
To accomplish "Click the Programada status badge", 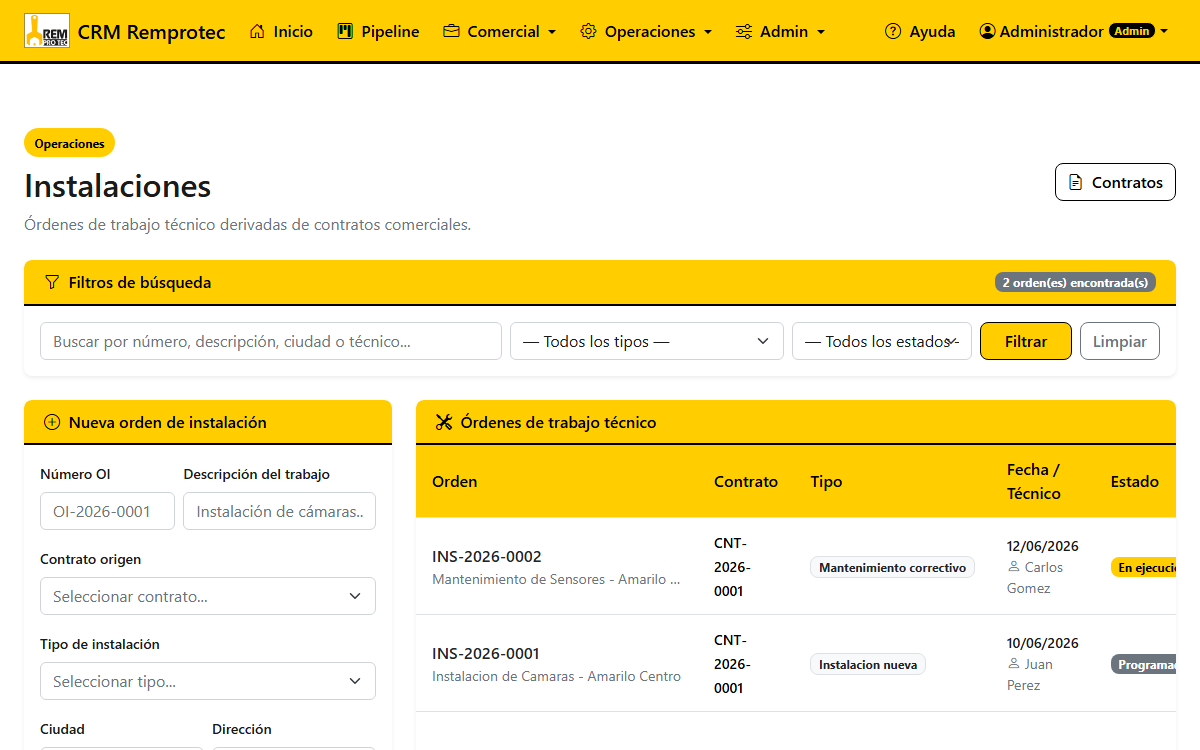I will tap(1143, 664).
